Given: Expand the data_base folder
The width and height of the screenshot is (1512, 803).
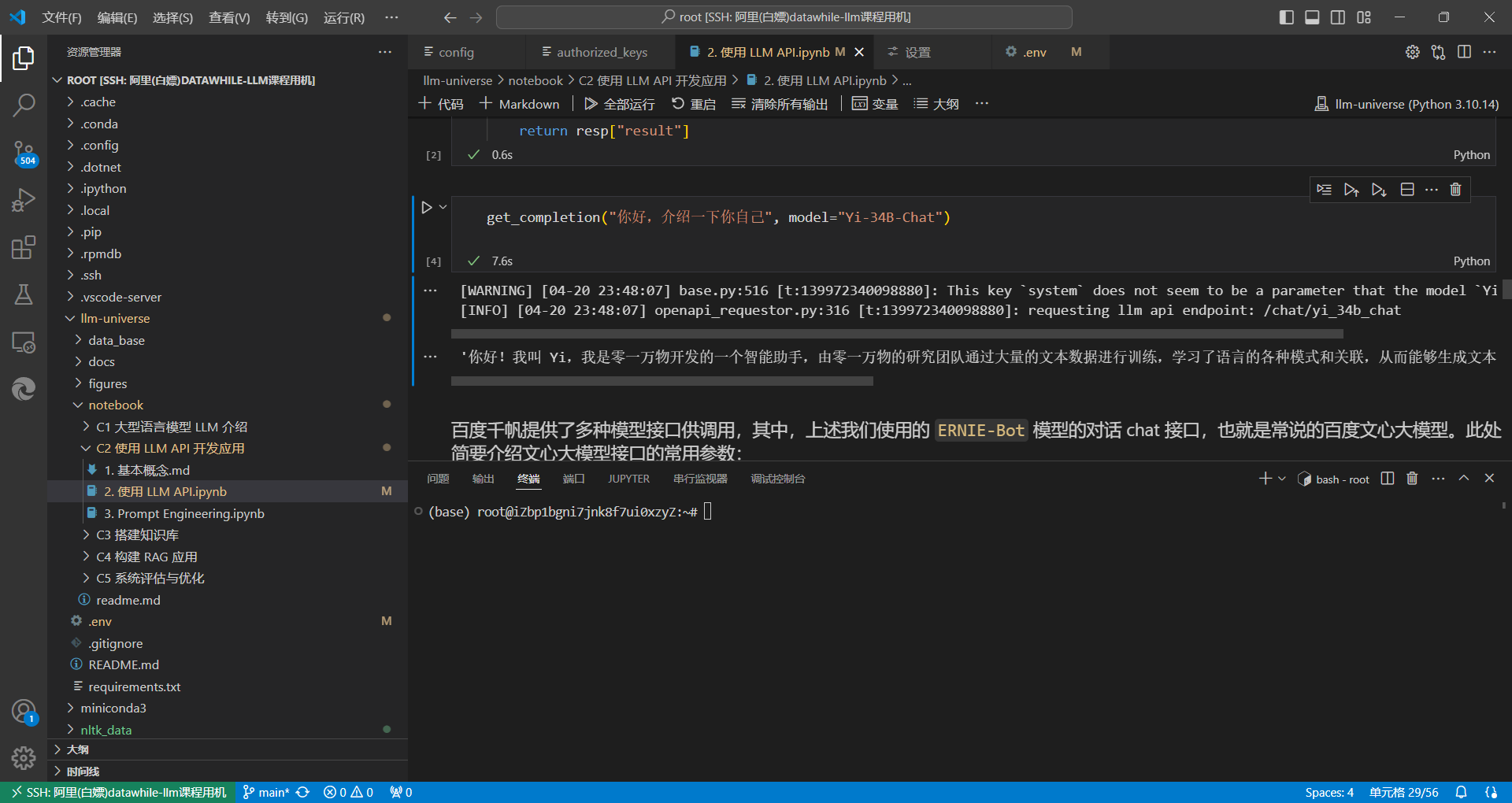Looking at the screenshot, I should [x=116, y=340].
